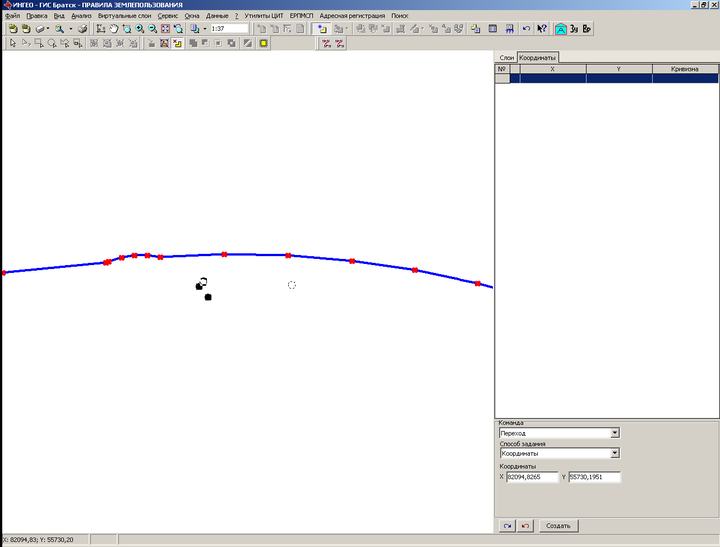Click the create new object icon with blue dot
Viewport: 720px width, 547px height.
(322, 29)
